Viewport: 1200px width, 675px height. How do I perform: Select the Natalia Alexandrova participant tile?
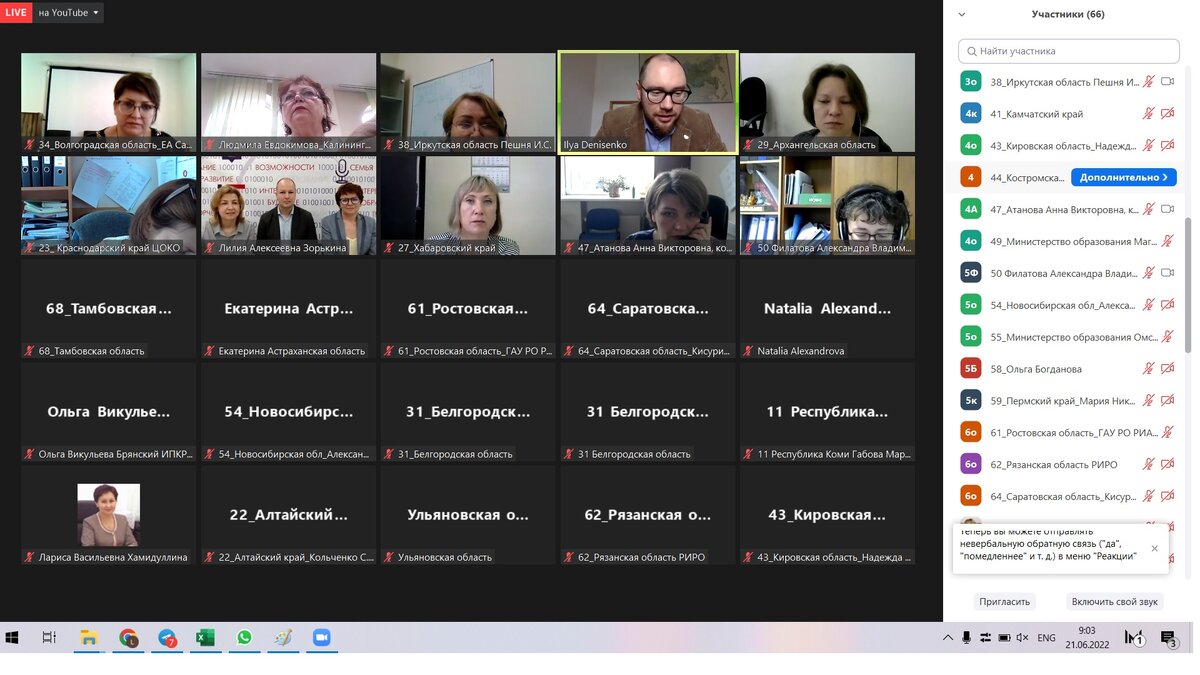(x=827, y=308)
